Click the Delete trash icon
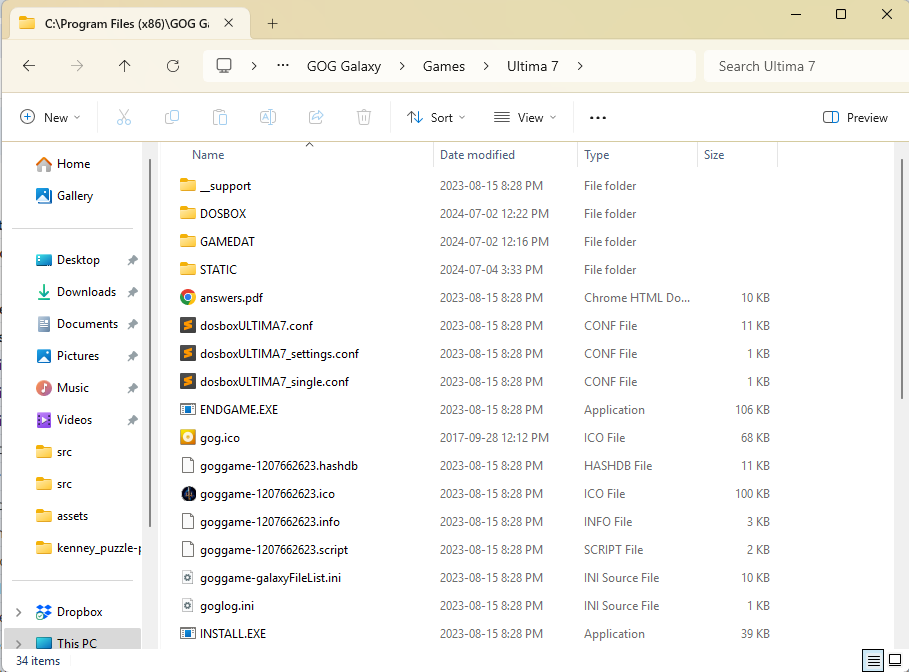 click(363, 118)
